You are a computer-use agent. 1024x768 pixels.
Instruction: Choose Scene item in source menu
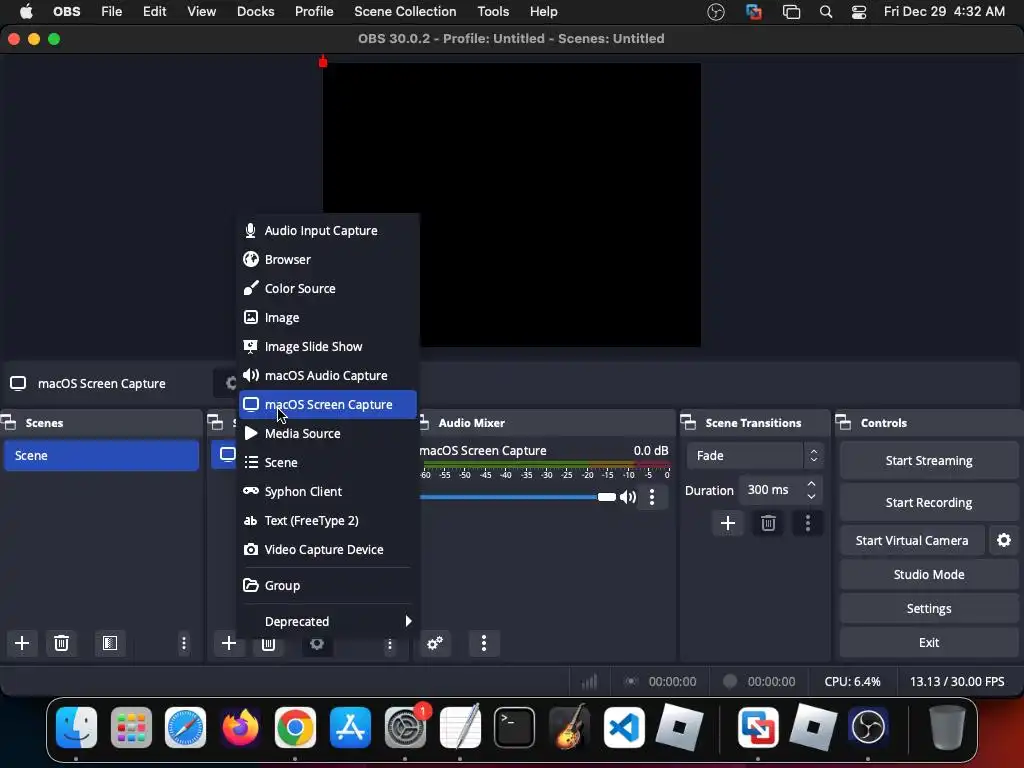tap(327, 462)
